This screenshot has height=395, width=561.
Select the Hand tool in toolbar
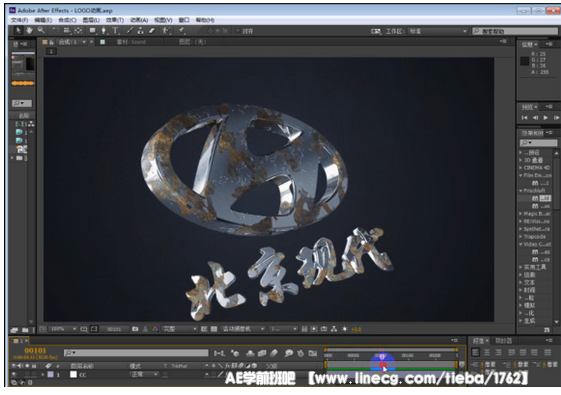tap(29, 31)
